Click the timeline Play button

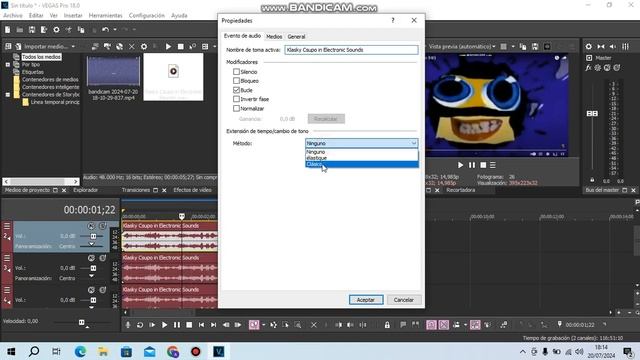coord(164,325)
